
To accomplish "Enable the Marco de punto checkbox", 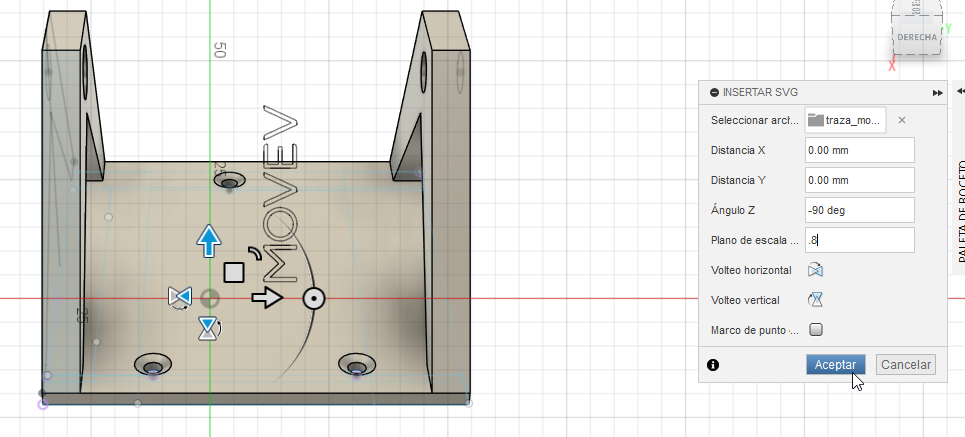I will [x=816, y=329].
